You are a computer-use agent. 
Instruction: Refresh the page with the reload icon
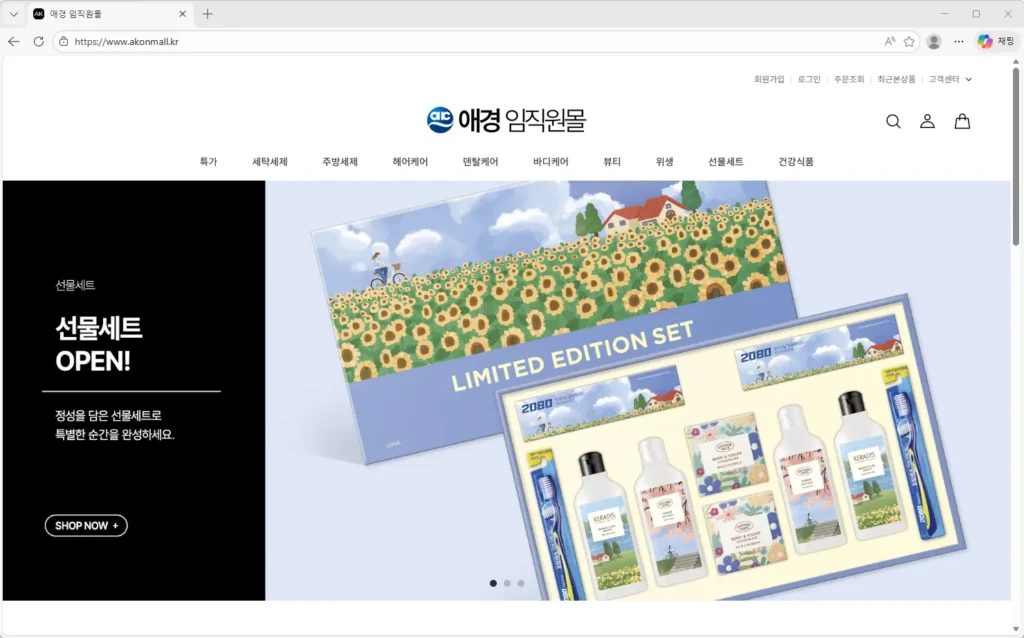point(38,42)
